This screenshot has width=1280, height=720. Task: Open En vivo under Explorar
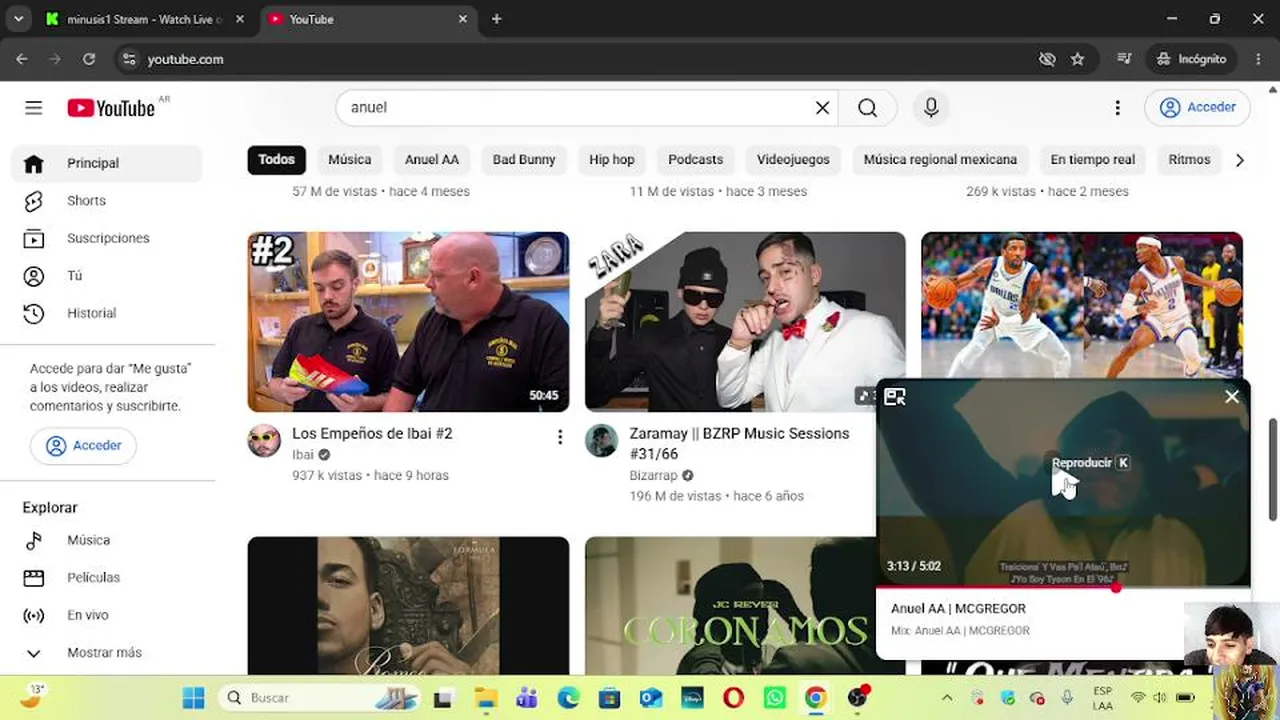coord(107,615)
